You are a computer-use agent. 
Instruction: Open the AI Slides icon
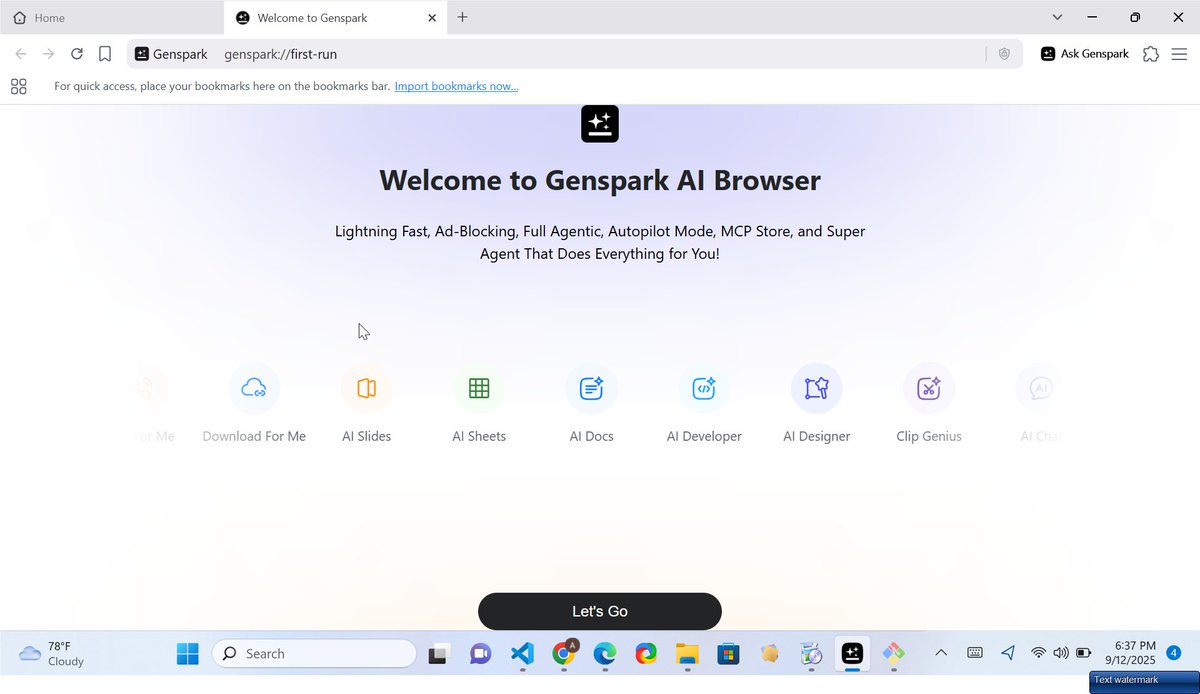coord(367,388)
